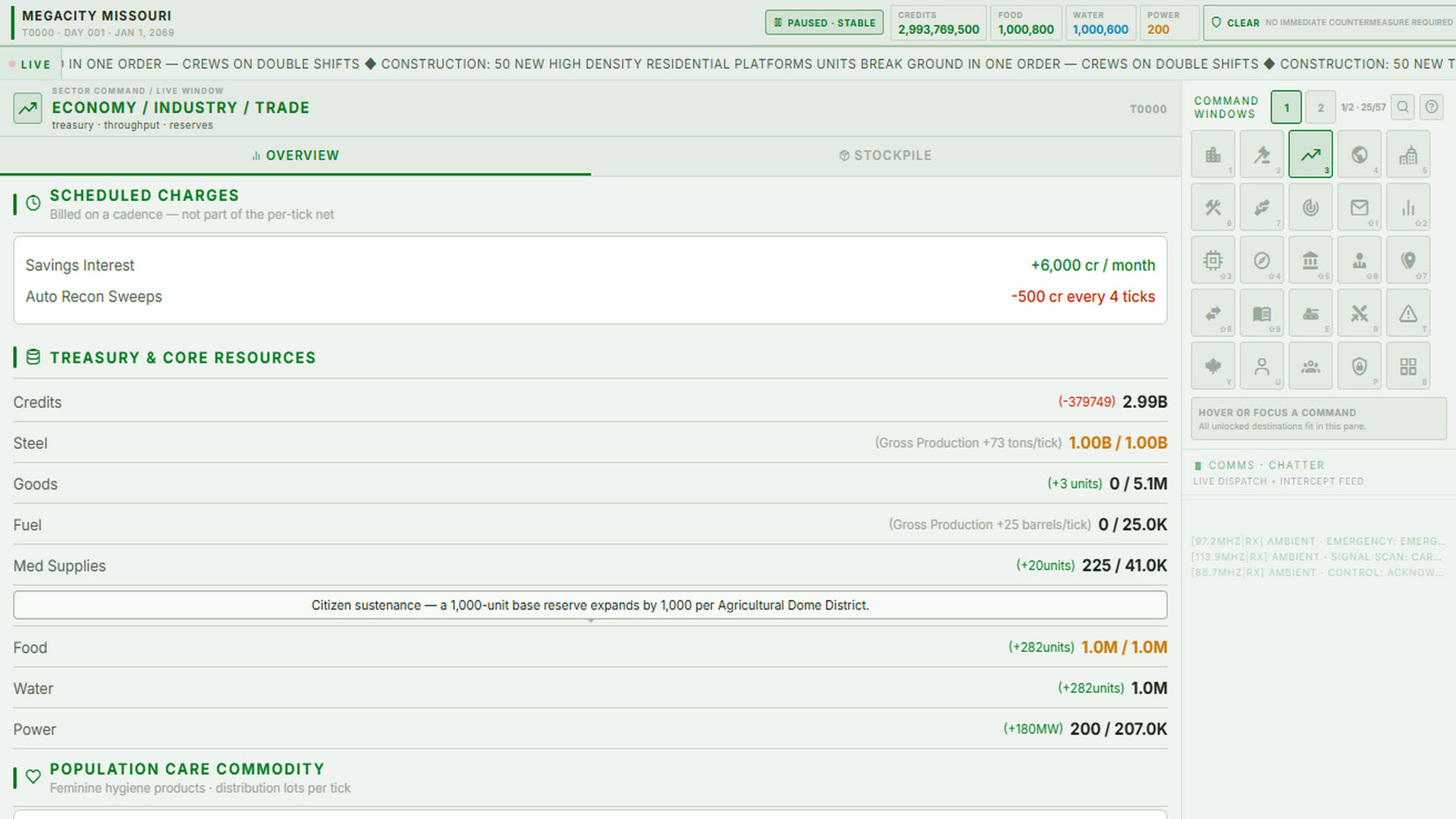Screen dimensions: 1456x819
Task: Open the CPU chip command window
Action: (x=1213, y=260)
